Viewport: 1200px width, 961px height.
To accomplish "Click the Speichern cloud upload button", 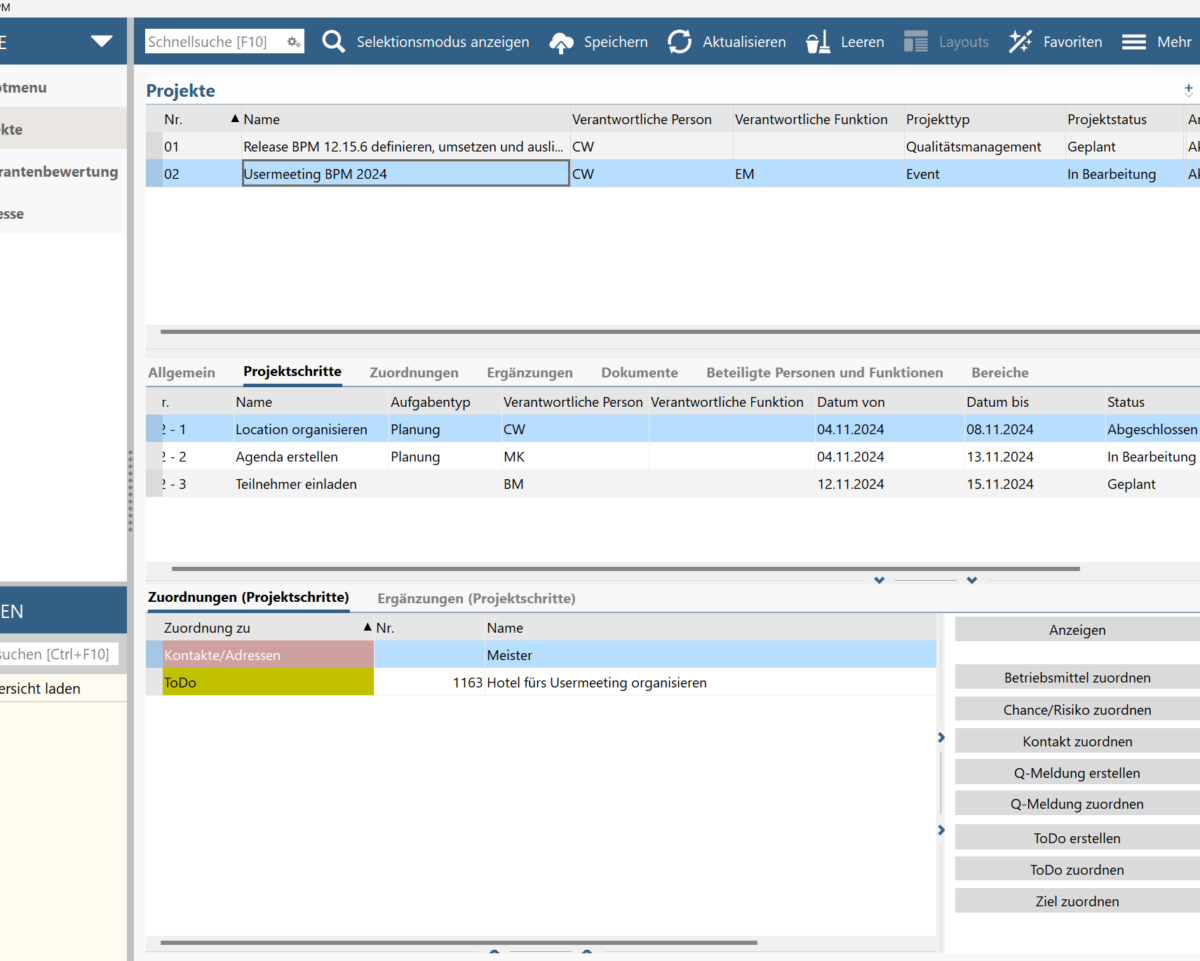I will click(x=598, y=42).
